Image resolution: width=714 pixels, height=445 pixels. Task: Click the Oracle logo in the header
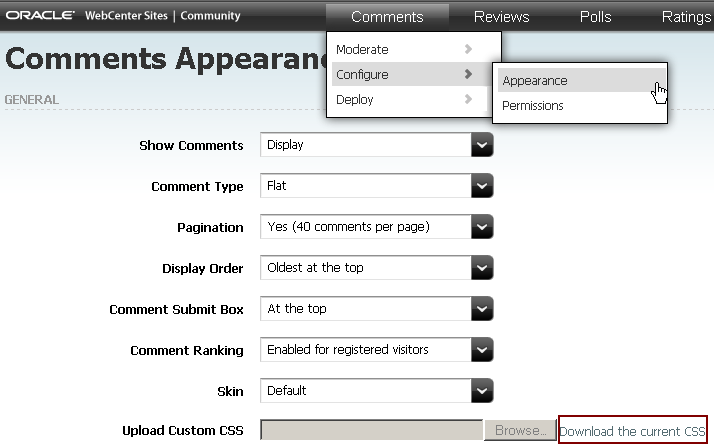coord(40,15)
